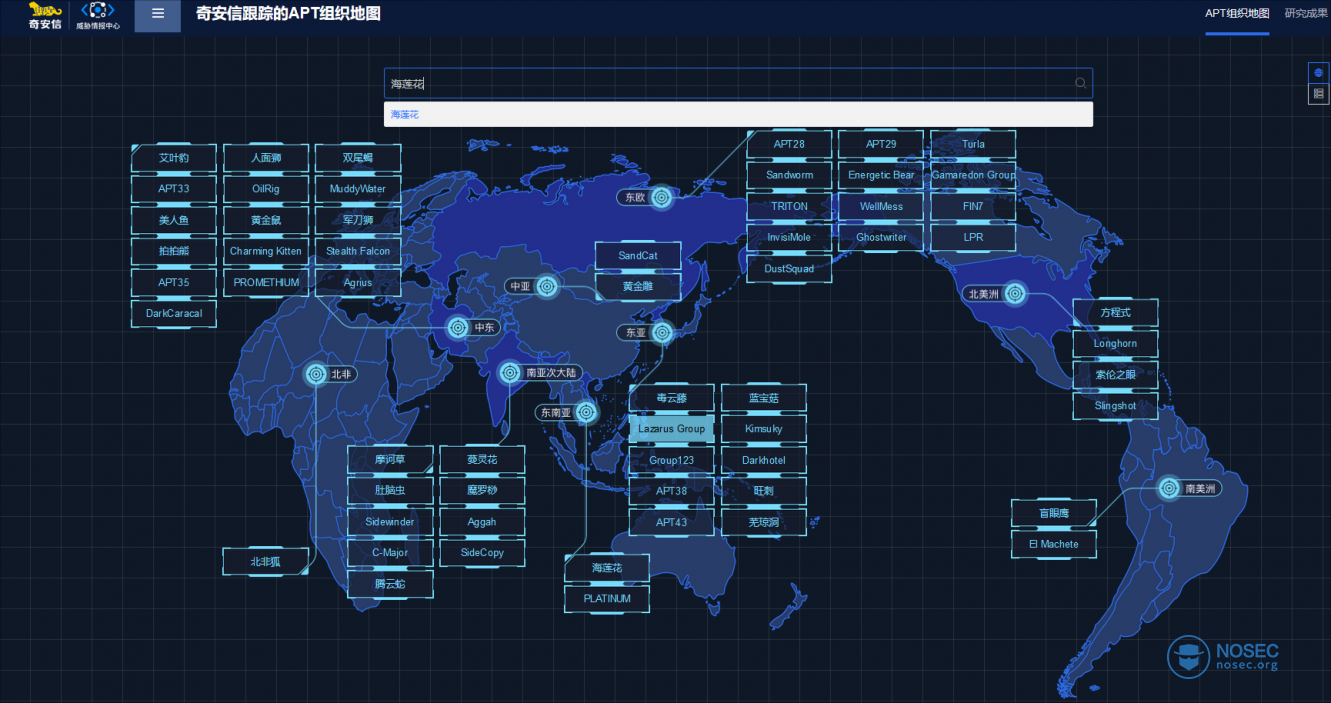The image size is (1331, 703).
Task: Select the 黄金雕 group card
Action: click(637, 287)
